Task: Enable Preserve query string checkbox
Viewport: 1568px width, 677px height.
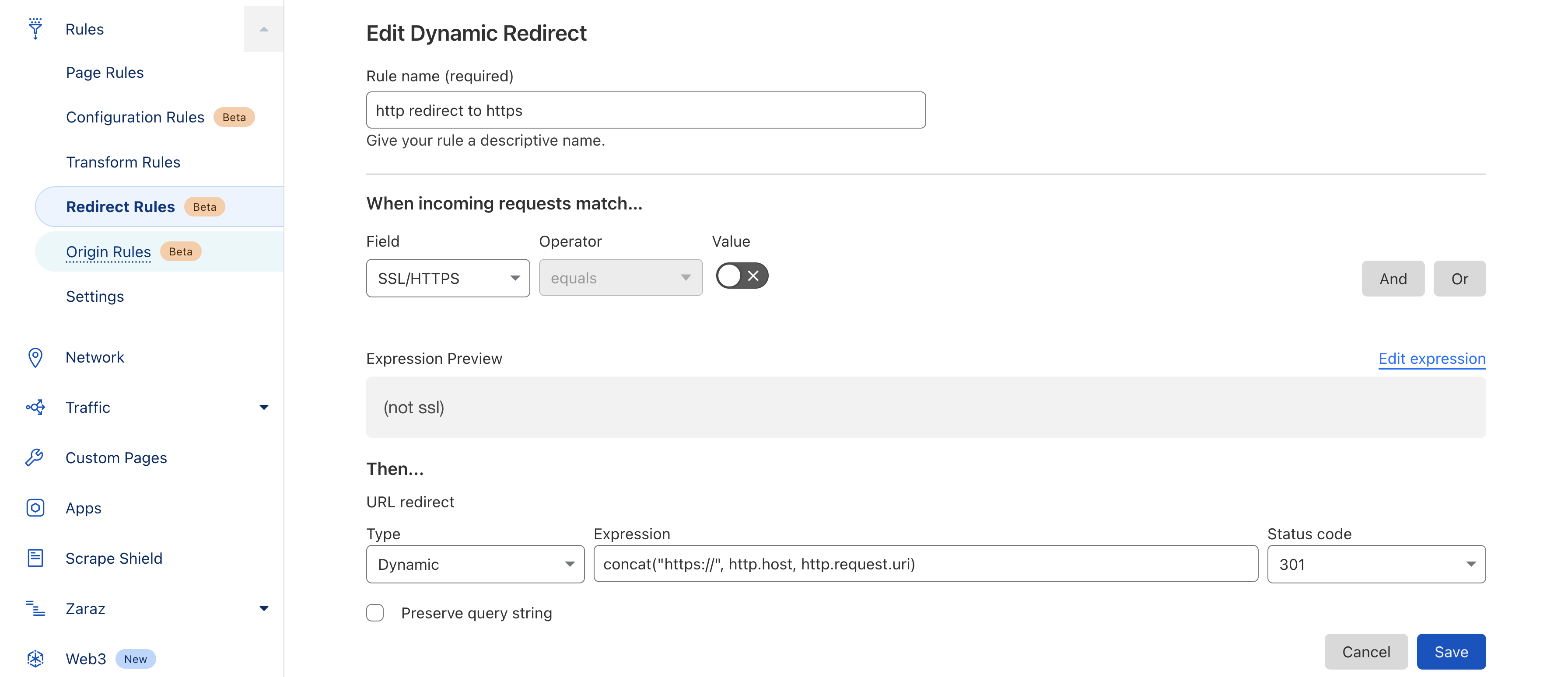Action: pos(375,613)
